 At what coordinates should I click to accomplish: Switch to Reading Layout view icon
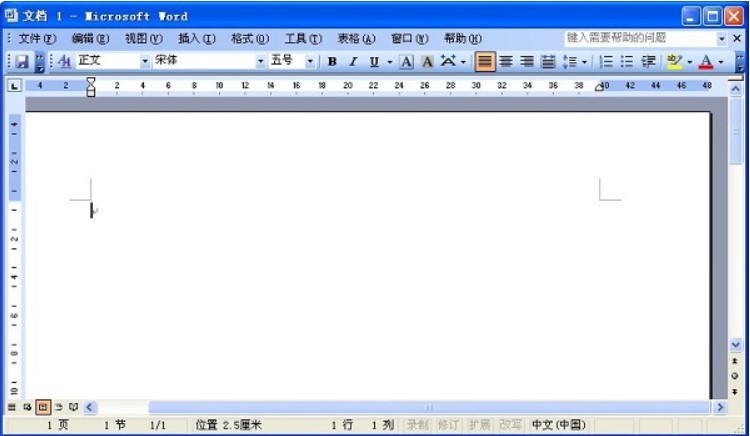(73, 407)
